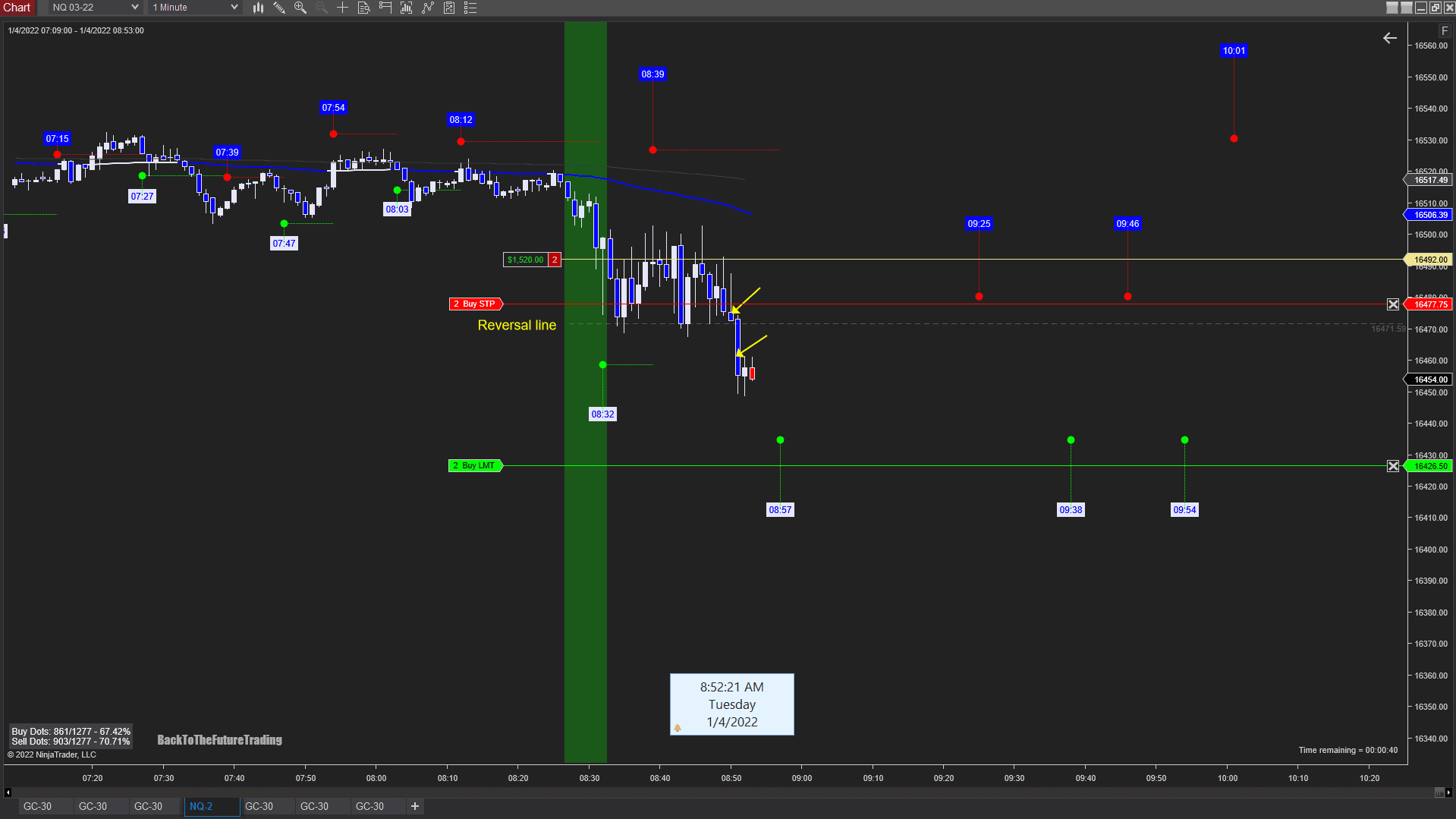Open the NQ 03-22 instrument dropdown
The height and width of the screenshot is (819, 1456).
(x=95, y=8)
